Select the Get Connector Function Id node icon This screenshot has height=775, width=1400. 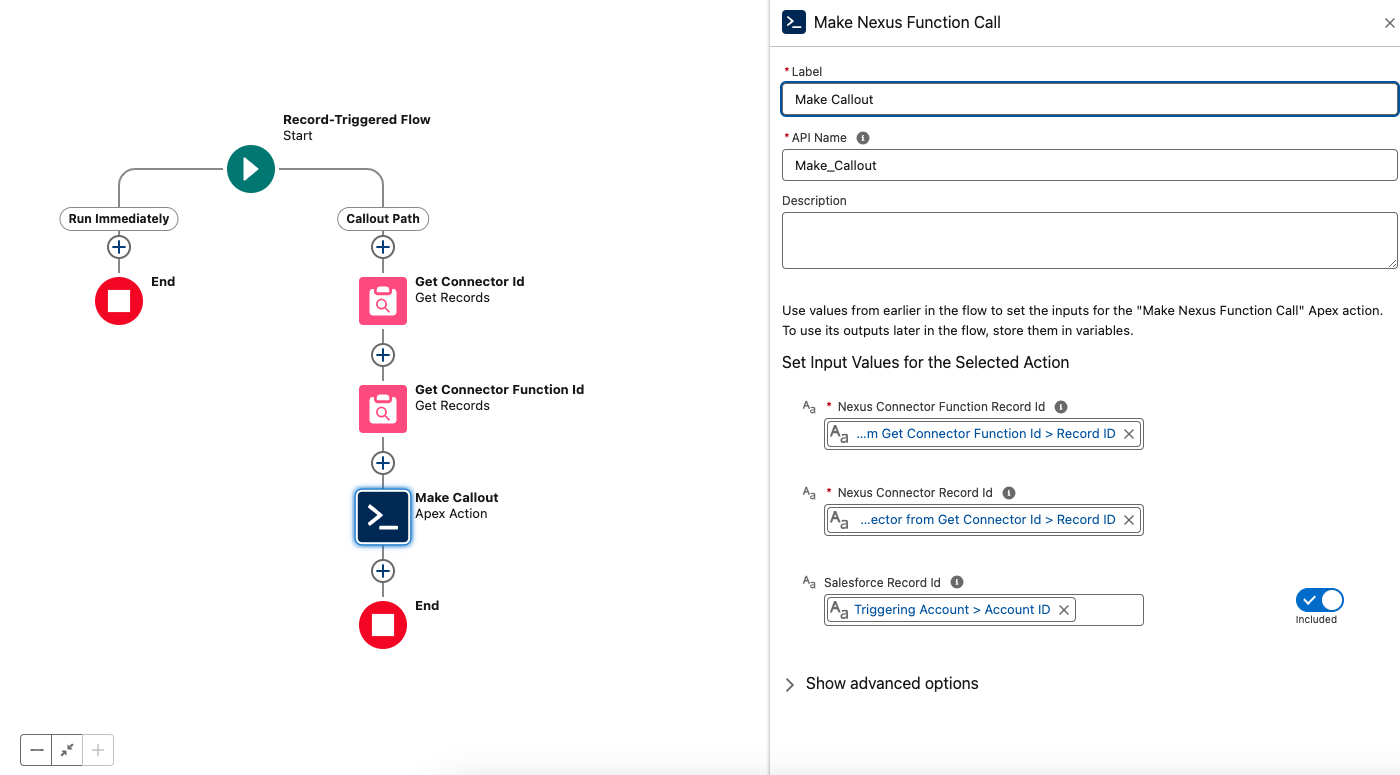point(383,409)
